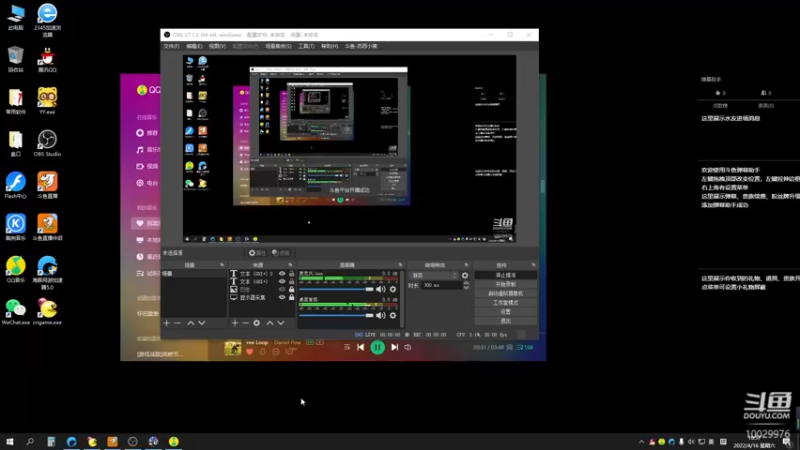Show the hidden 图像 source
800x450 pixels.
click(x=282, y=289)
